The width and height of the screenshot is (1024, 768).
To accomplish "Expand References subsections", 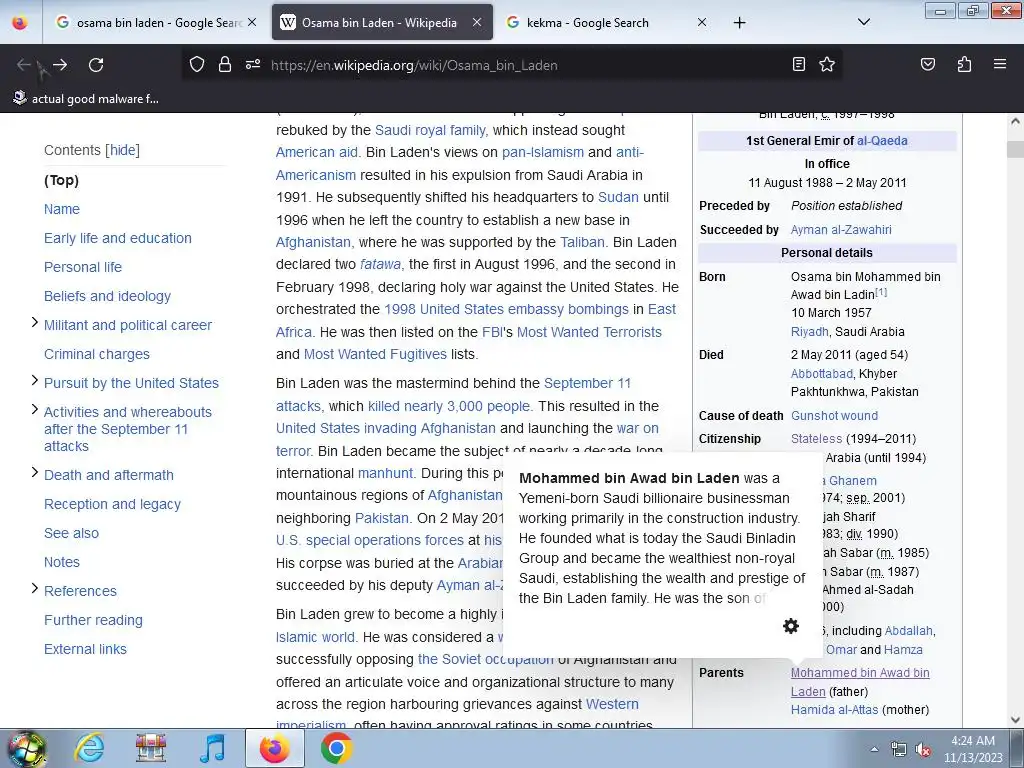I will click(x=35, y=588).
